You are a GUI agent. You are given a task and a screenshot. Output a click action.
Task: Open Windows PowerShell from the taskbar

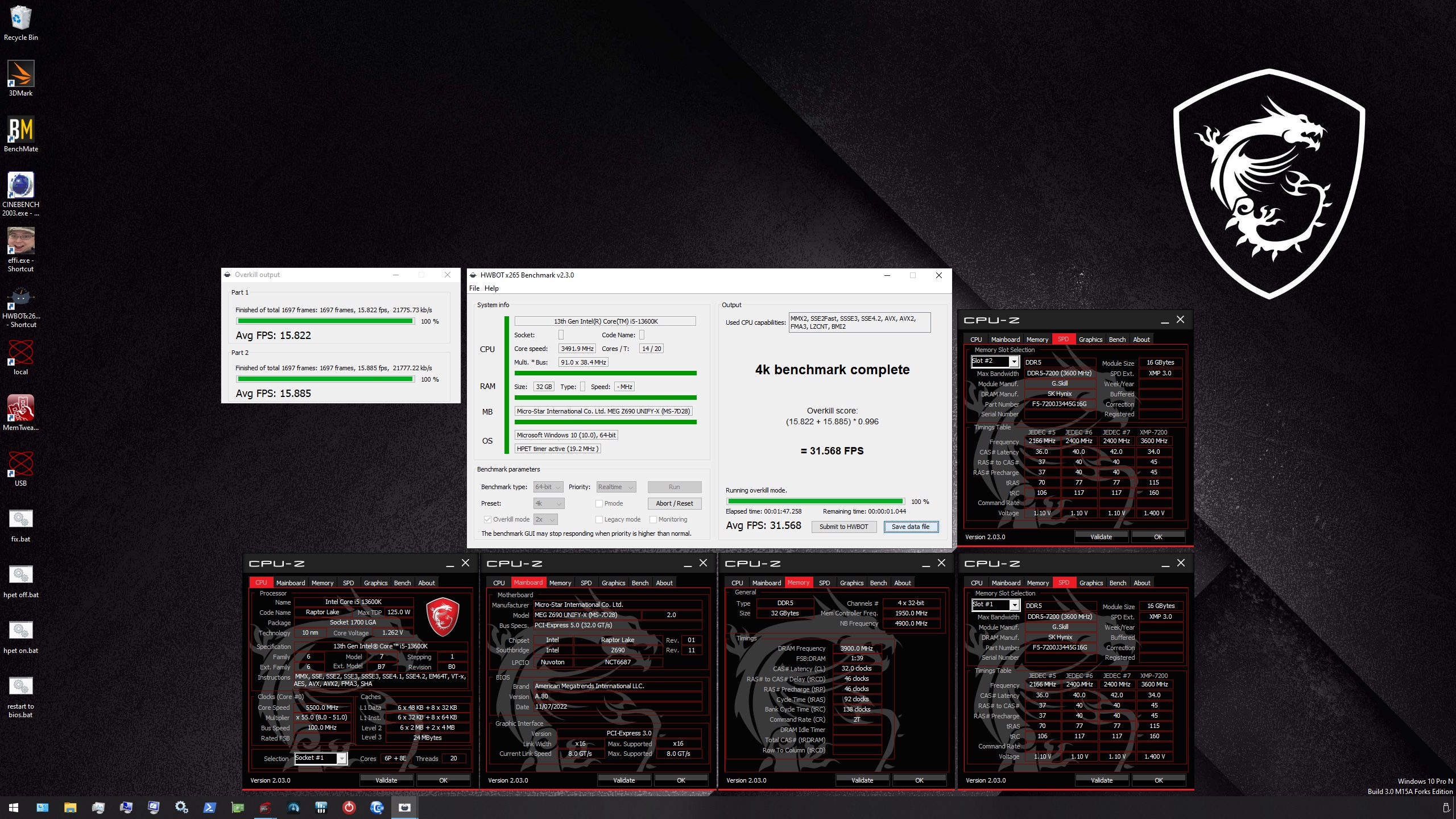tap(209, 807)
